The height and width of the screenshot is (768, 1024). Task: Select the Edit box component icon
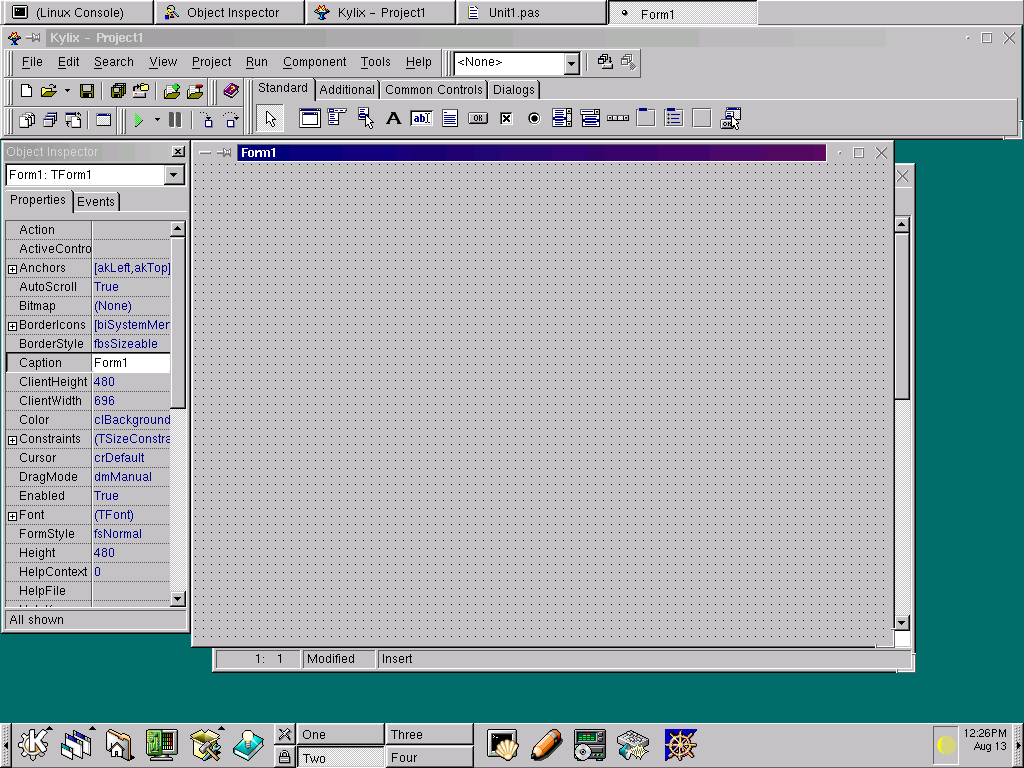(x=421, y=119)
